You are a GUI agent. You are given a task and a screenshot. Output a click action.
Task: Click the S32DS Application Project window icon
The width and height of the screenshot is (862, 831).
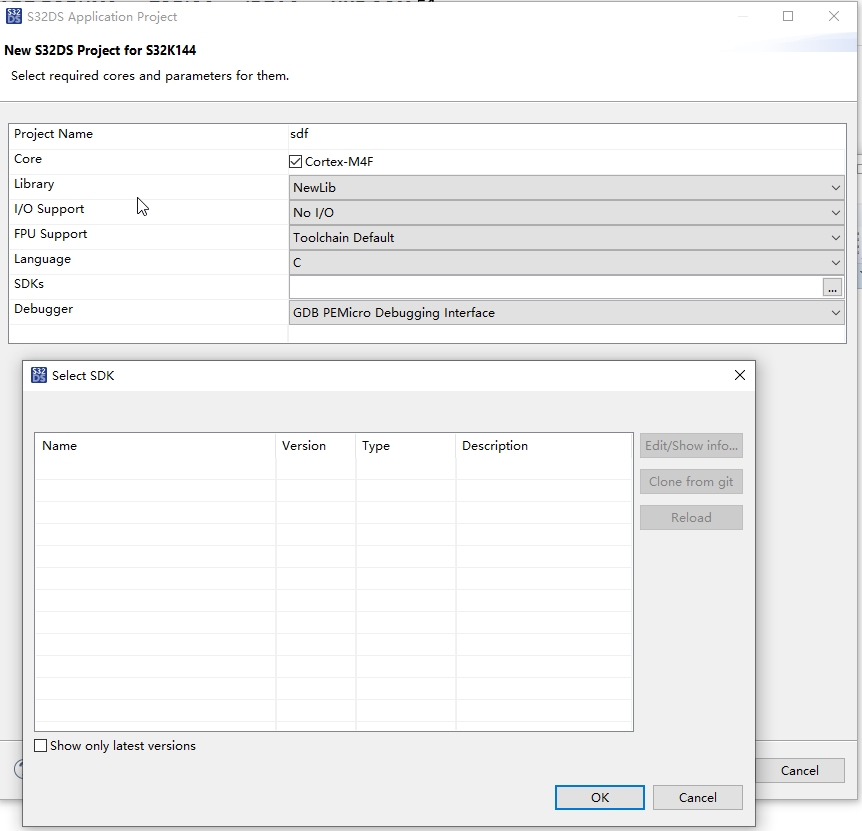click(x=14, y=16)
